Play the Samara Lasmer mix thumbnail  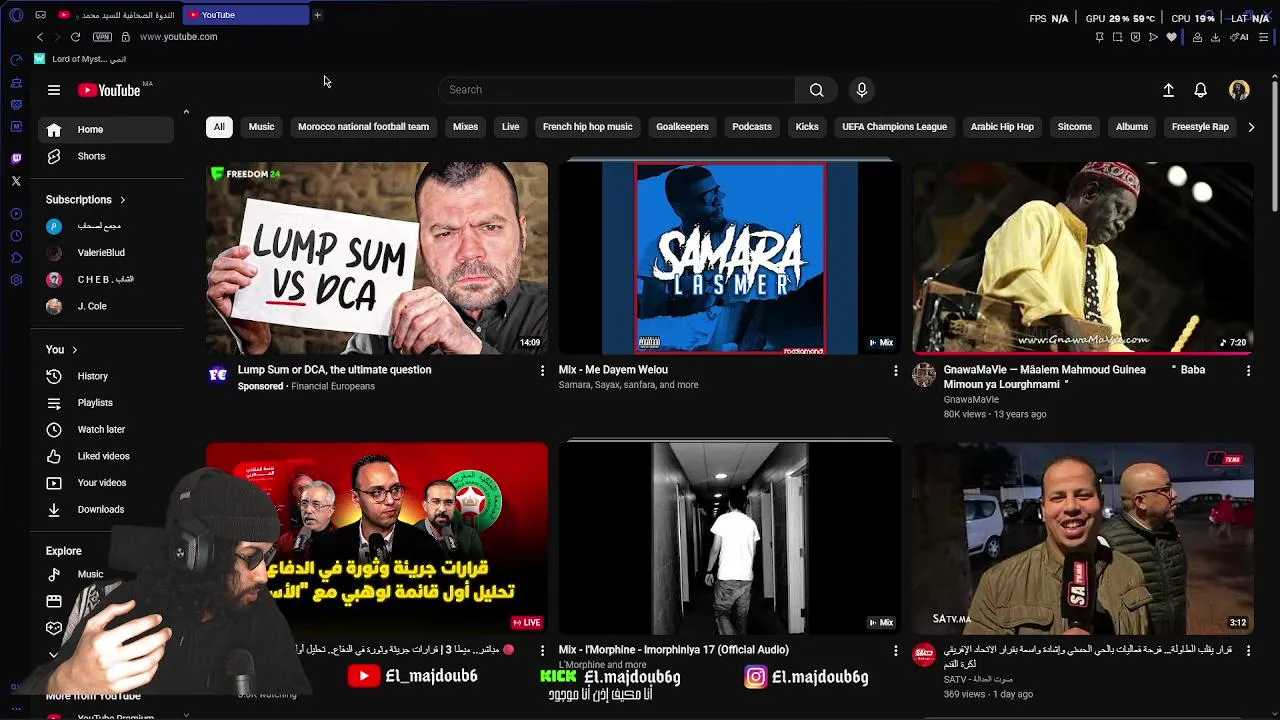pyautogui.click(x=730, y=258)
